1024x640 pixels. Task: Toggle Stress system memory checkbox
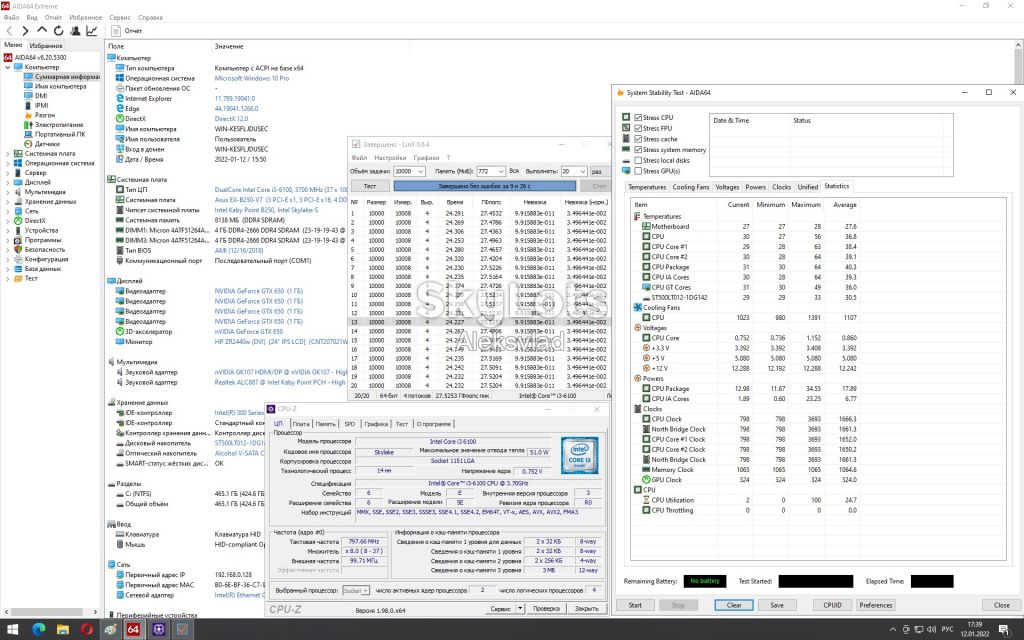point(638,150)
